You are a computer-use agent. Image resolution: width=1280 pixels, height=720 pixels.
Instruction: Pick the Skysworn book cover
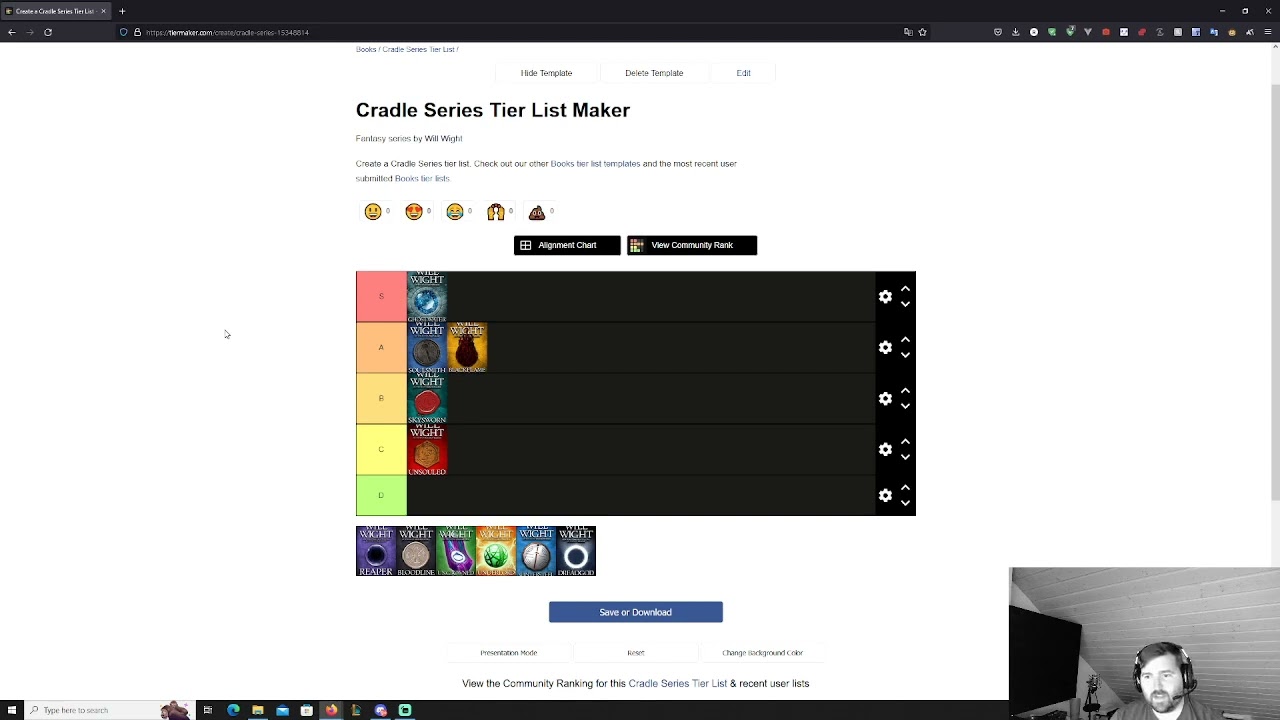[427, 398]
